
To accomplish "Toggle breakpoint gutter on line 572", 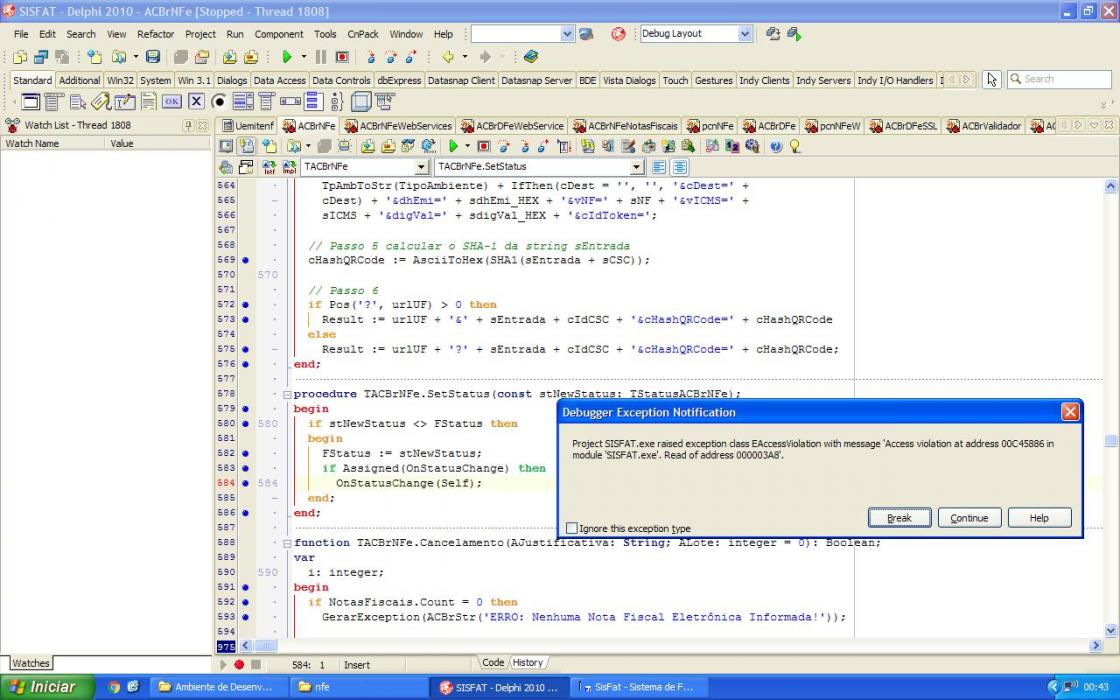I will [245, 304].
